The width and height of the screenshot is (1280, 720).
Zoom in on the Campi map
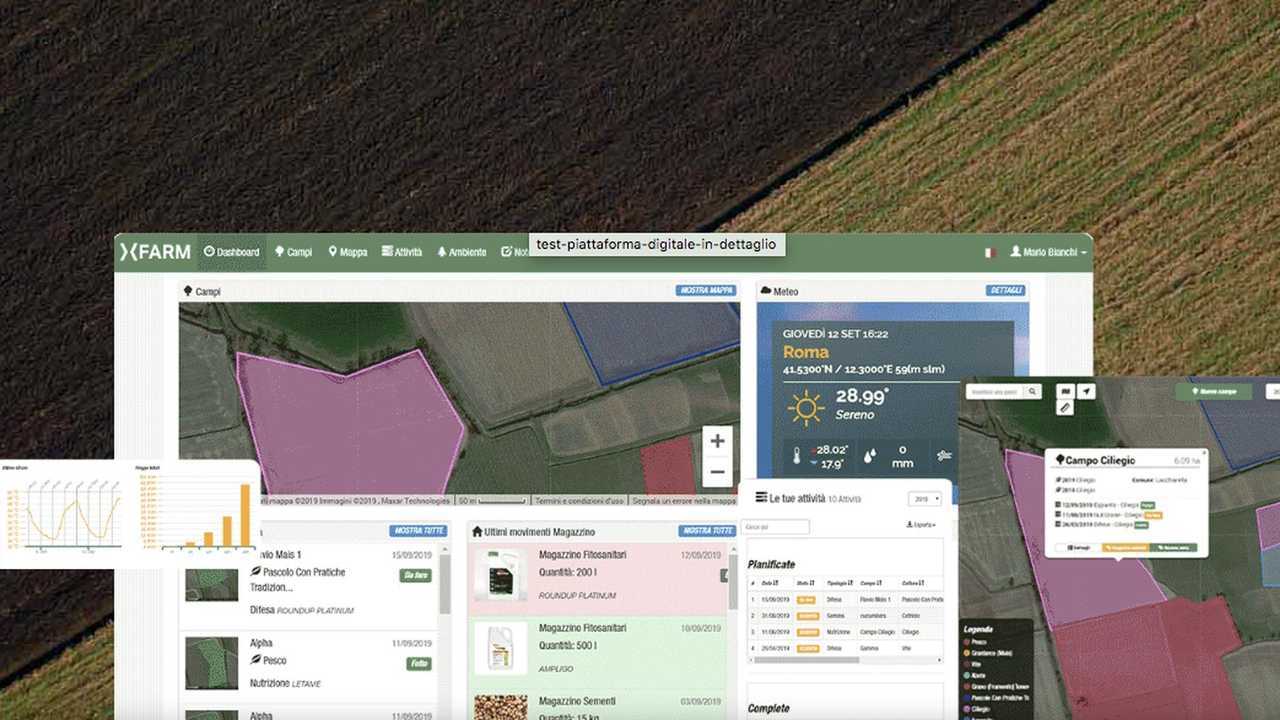717,441
